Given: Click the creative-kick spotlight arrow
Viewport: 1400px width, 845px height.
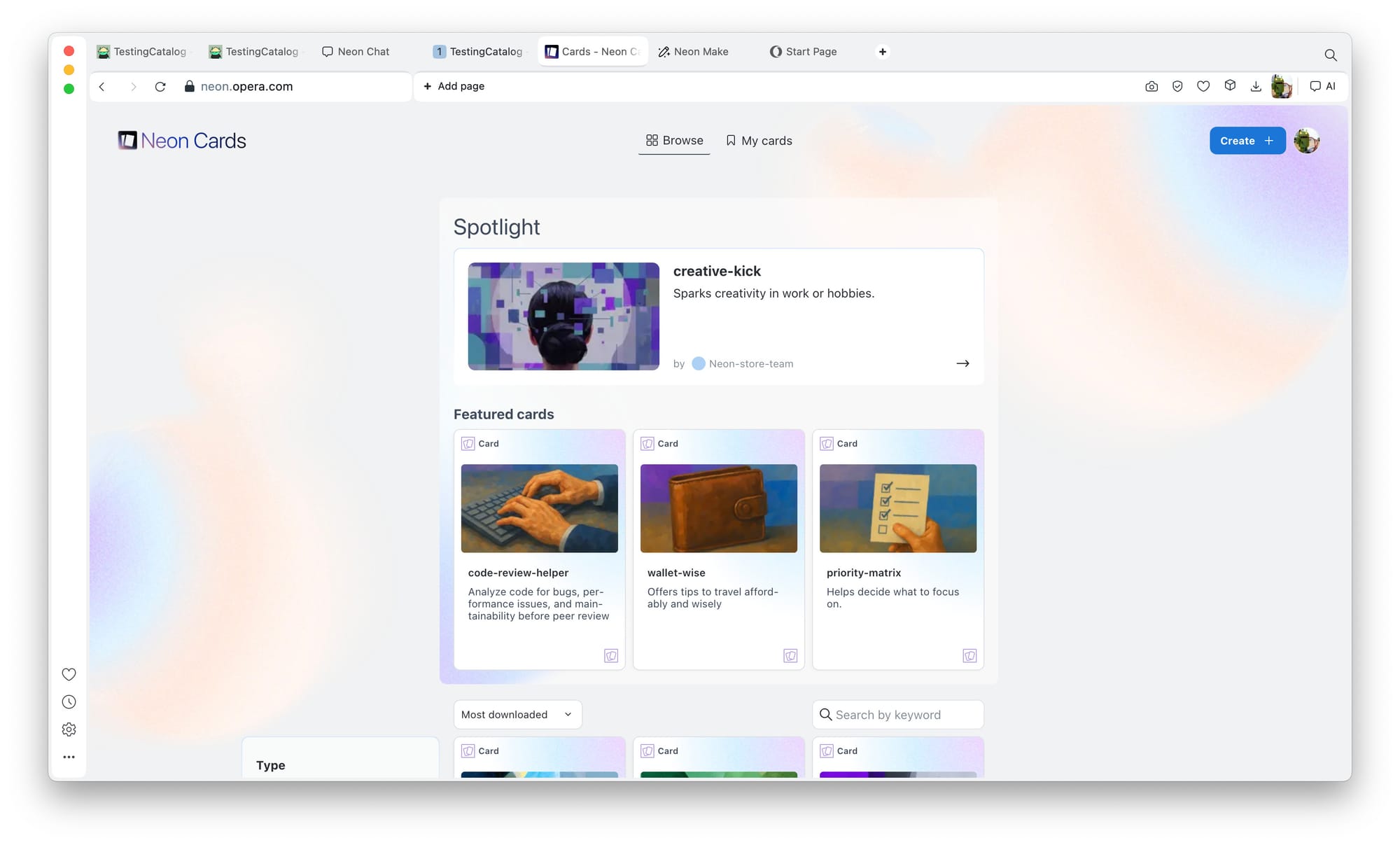Looking at the screenshot, I should [962, 363].
